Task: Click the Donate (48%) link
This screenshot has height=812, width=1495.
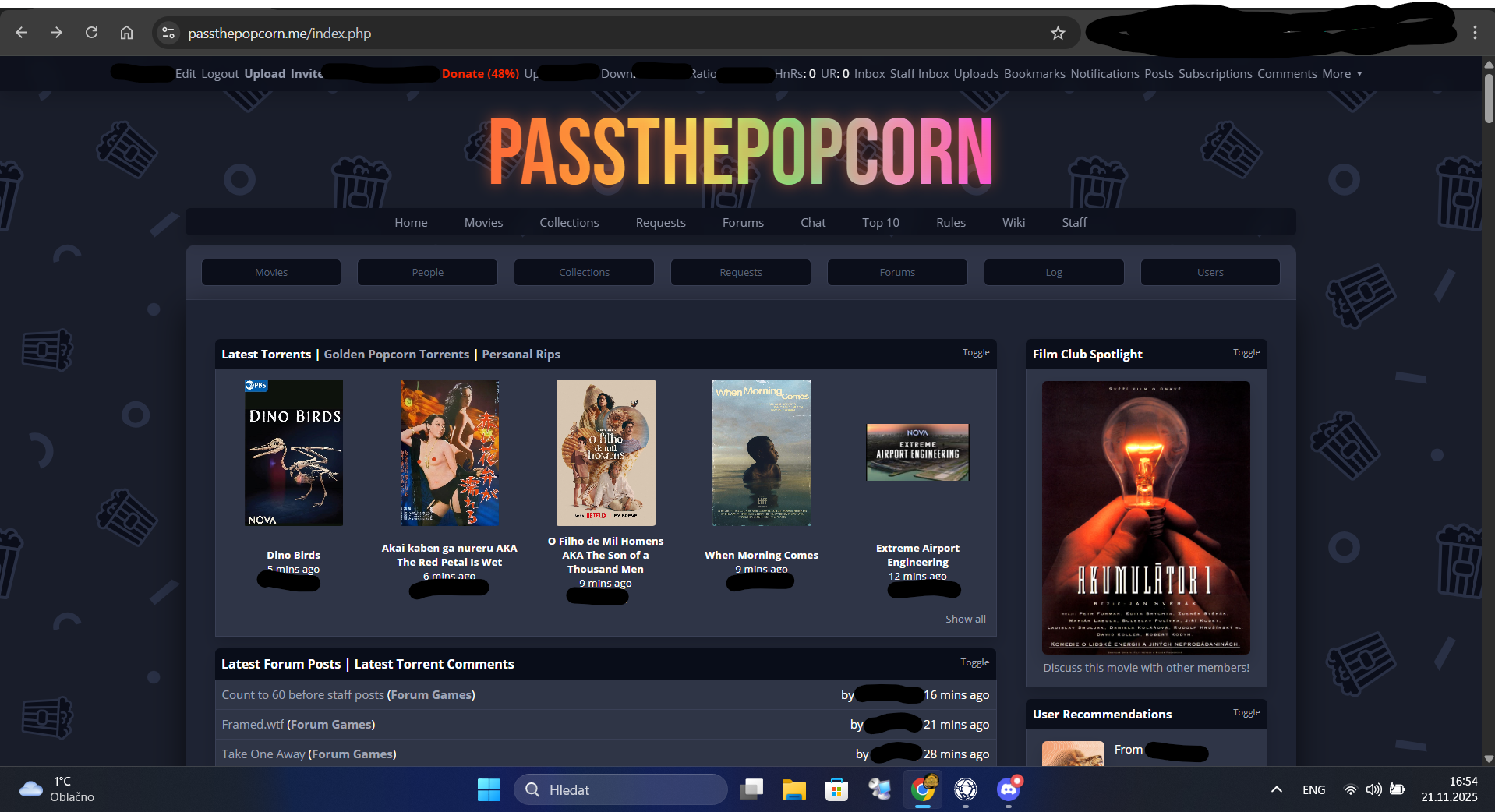Action: click(480, 74)
